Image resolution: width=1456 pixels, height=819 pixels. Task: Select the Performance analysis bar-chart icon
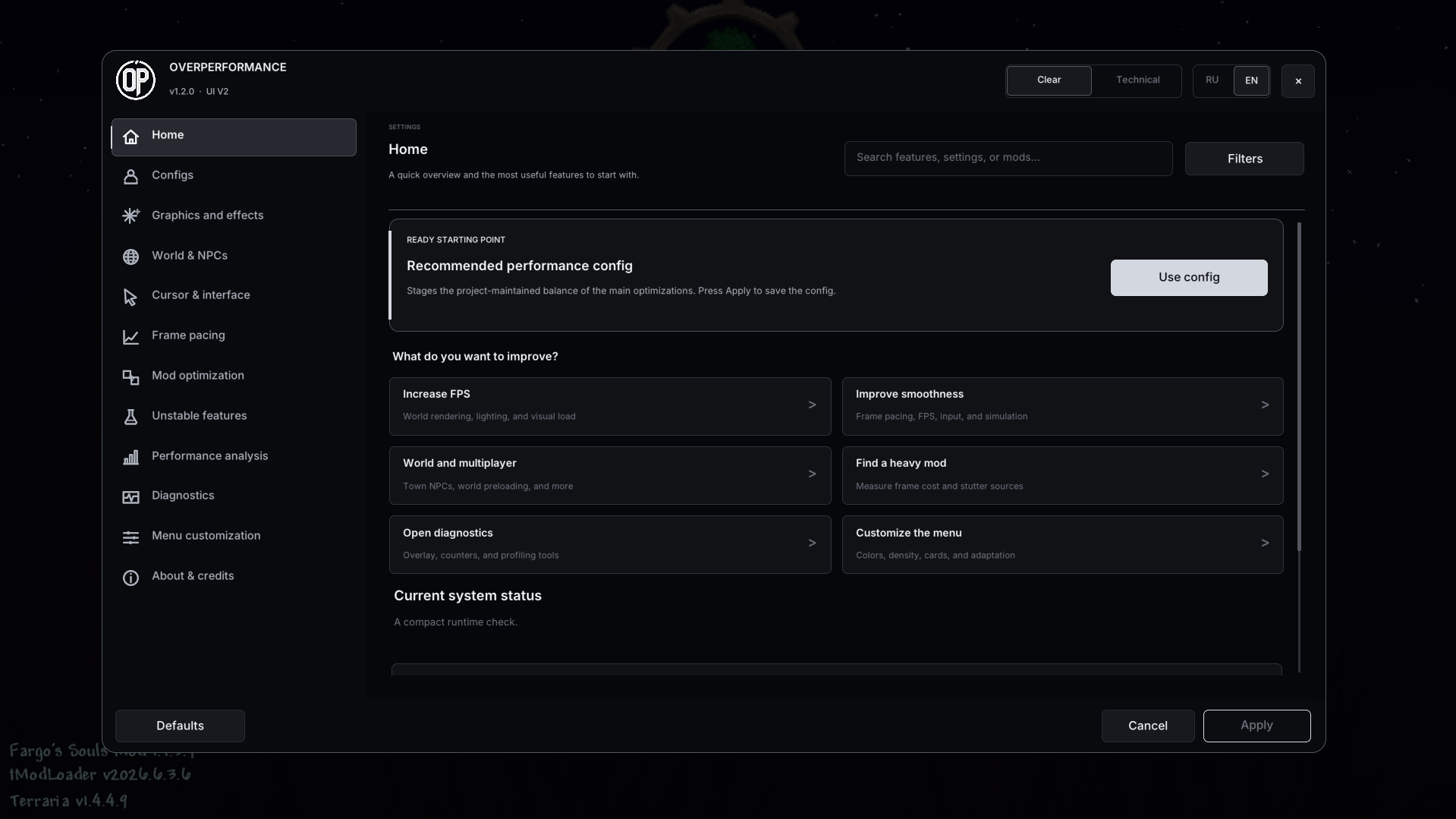tap(131, 457)
